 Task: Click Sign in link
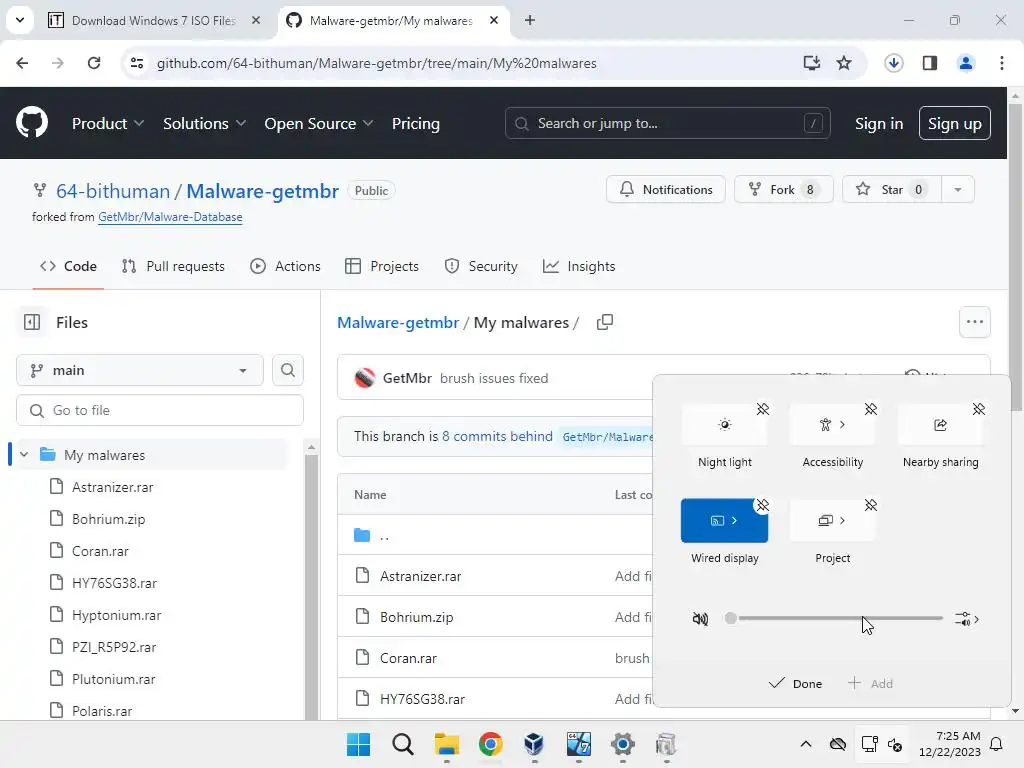coord(878,123)
